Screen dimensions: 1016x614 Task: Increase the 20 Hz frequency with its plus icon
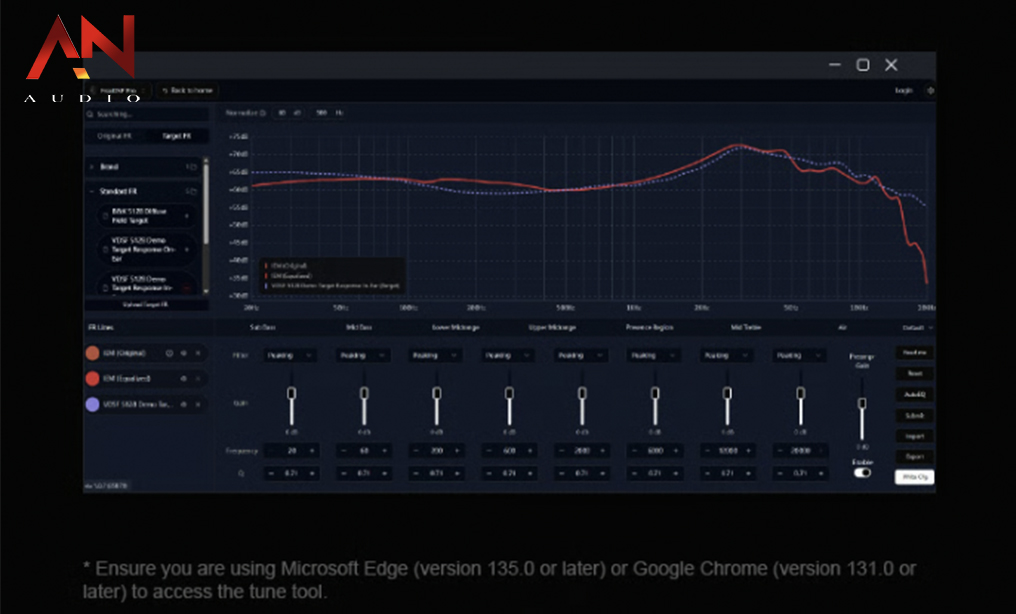(x=312, y=451)
